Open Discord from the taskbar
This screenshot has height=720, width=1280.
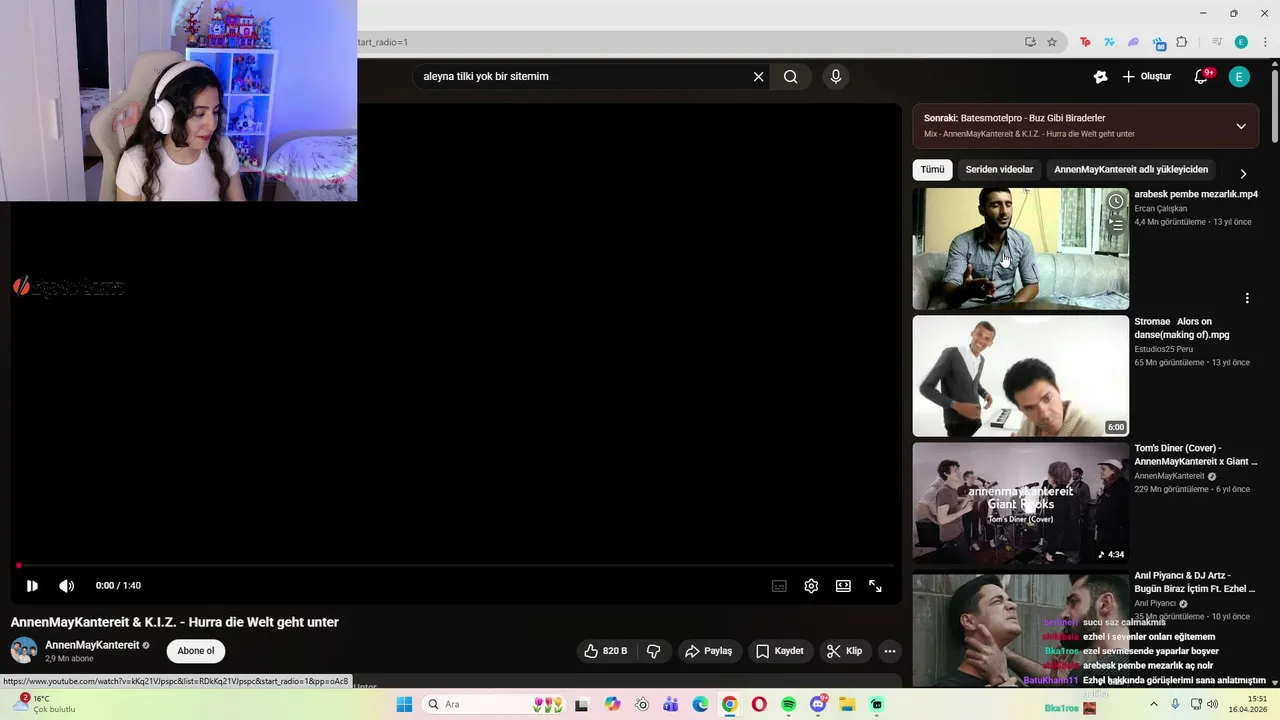818,705
